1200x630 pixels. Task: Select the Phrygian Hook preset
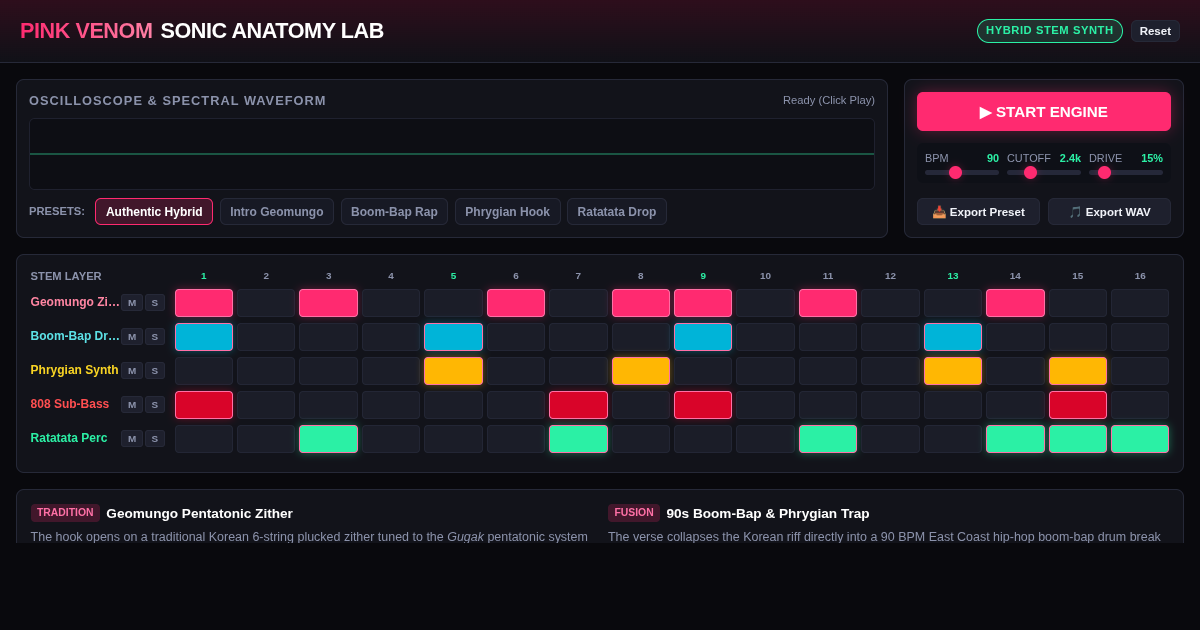[x=507, y=212]
